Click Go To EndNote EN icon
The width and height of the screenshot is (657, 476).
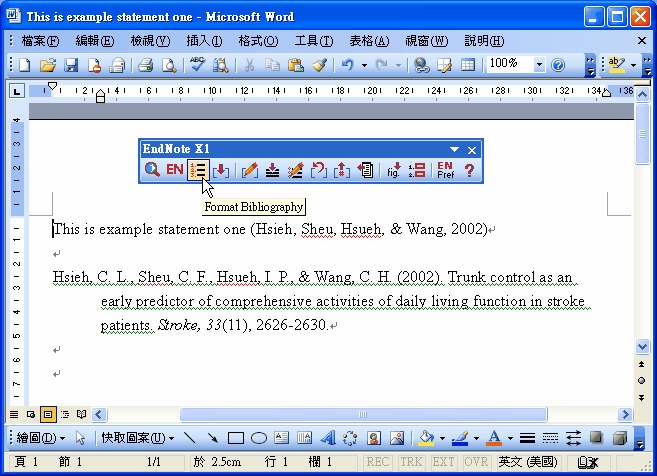tap(175, 170)
